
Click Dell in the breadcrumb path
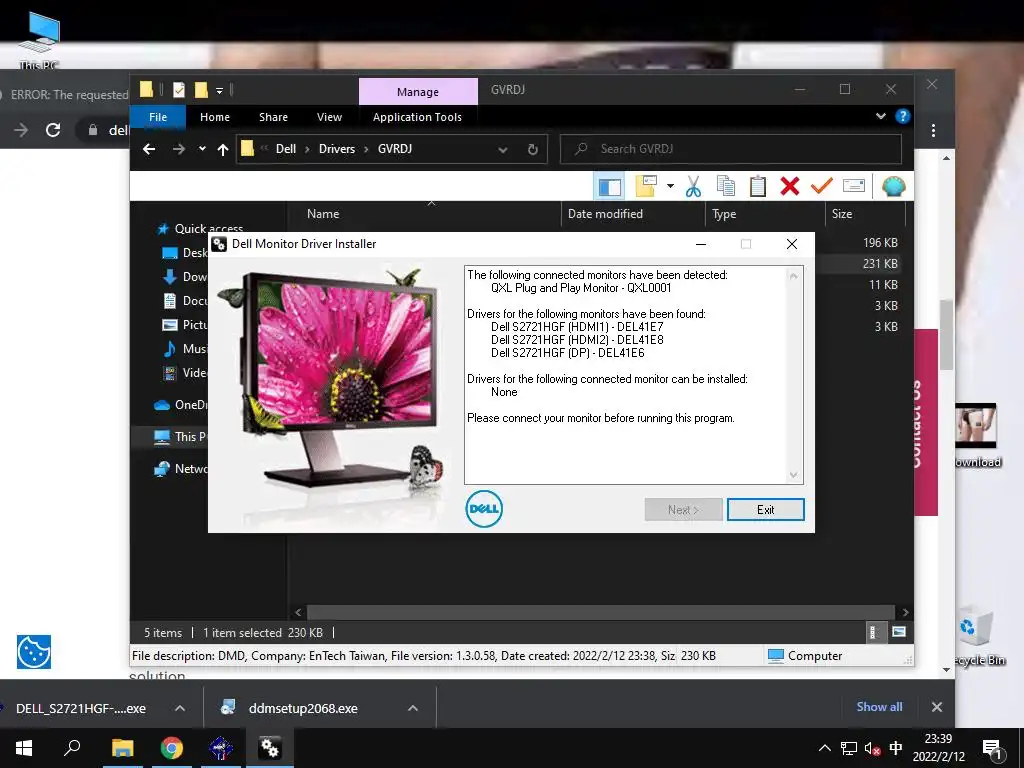coord(286,149)
